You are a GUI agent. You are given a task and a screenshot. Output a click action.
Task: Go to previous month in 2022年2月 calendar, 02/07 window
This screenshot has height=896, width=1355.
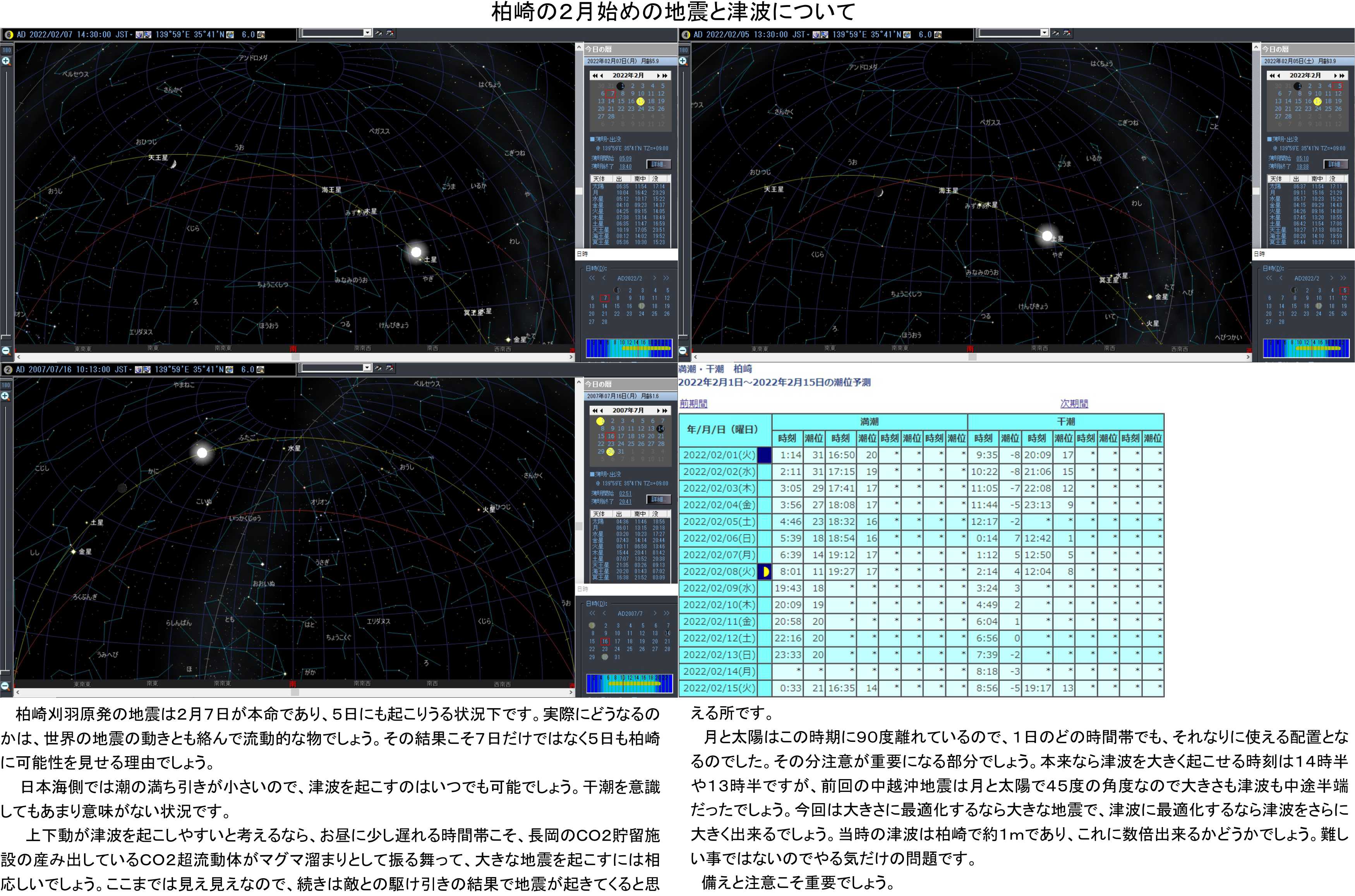pos(602,76)
